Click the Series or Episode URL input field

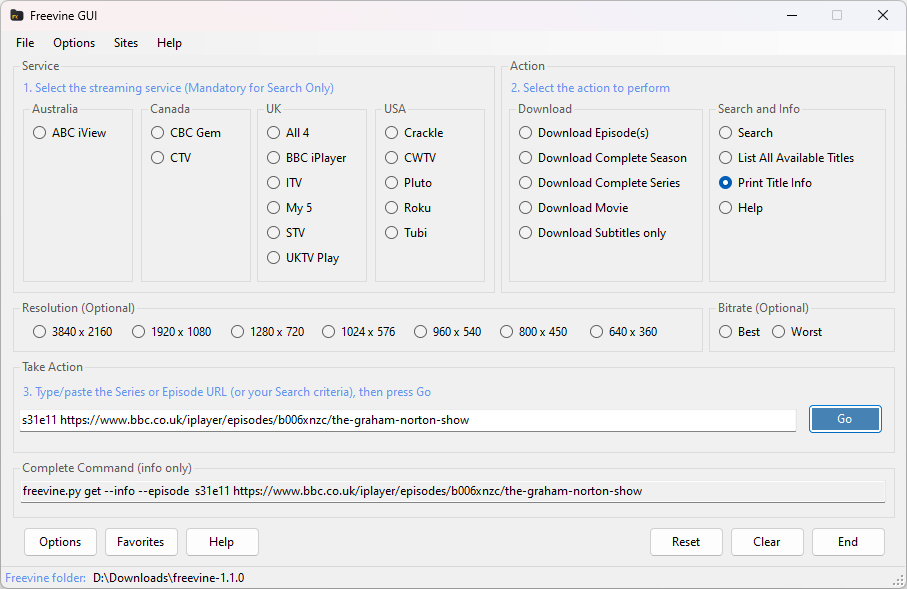[408, 420]
